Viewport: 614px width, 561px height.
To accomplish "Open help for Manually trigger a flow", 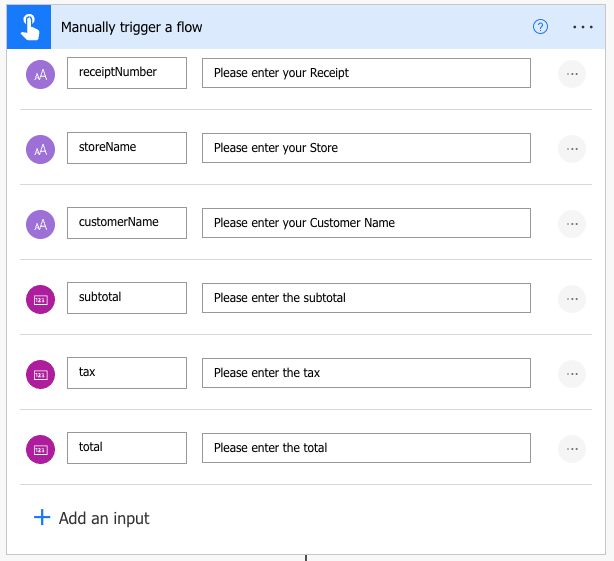I will (x=540, y=27).
